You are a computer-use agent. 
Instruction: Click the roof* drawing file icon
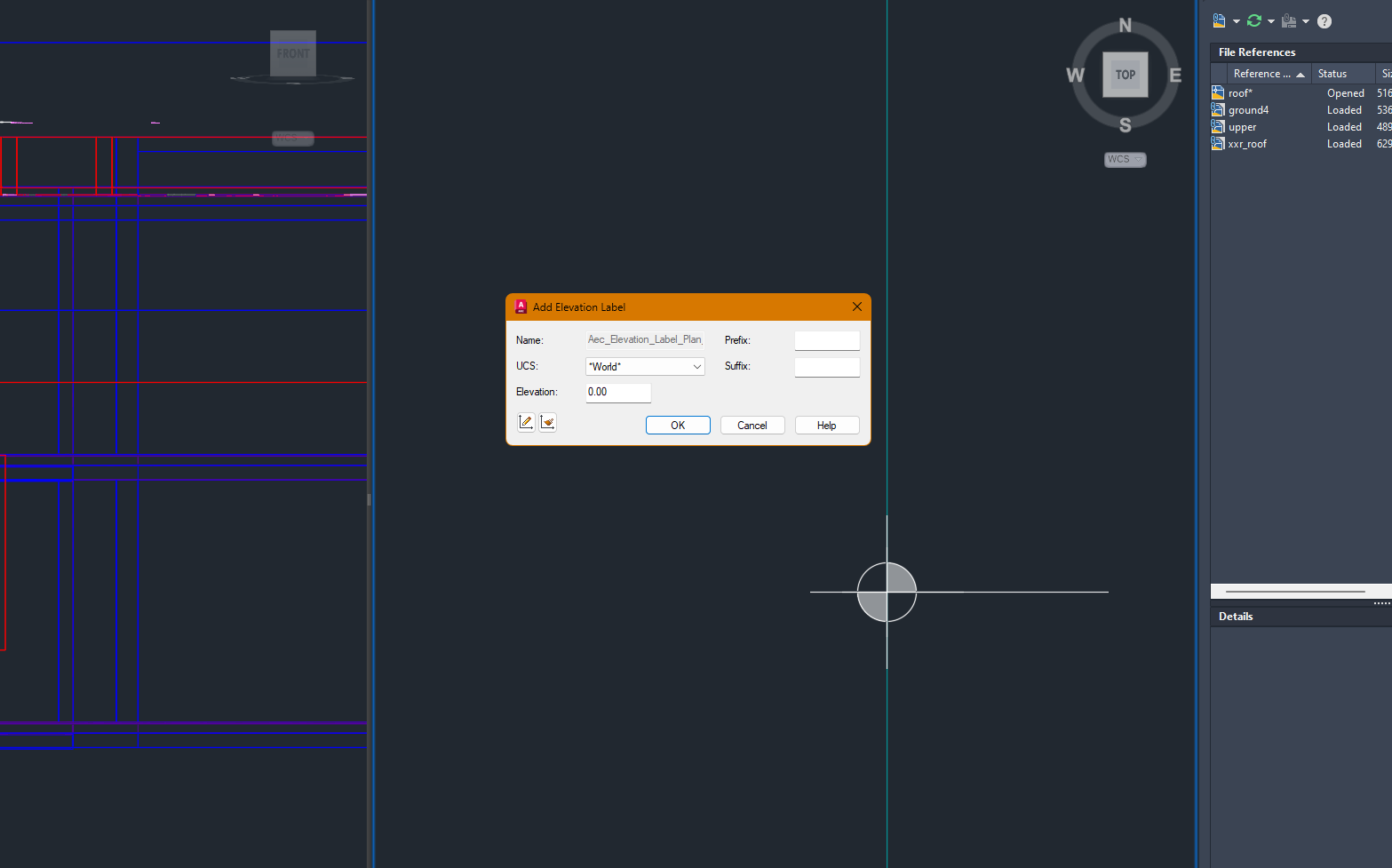(1217, 92)
